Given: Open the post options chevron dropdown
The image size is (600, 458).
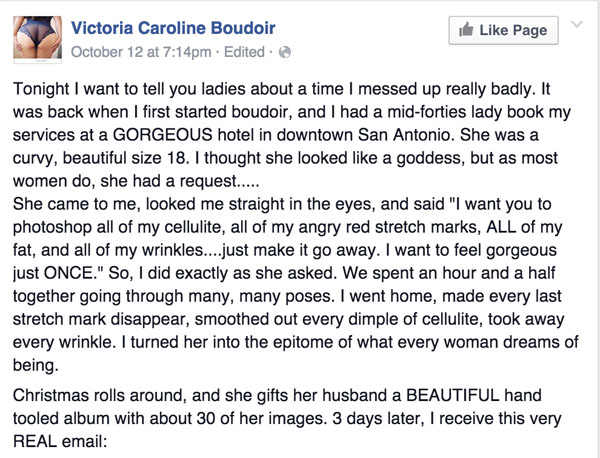Looking at the screenshot, I should [x=575, y=23].
